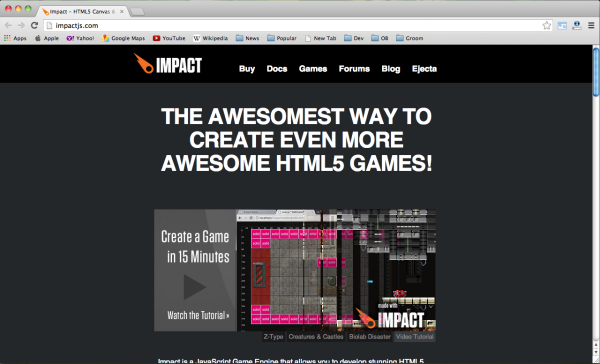Expand the Groom bookmarks folder
The image size is (600, 364).
tap(409, 38)
